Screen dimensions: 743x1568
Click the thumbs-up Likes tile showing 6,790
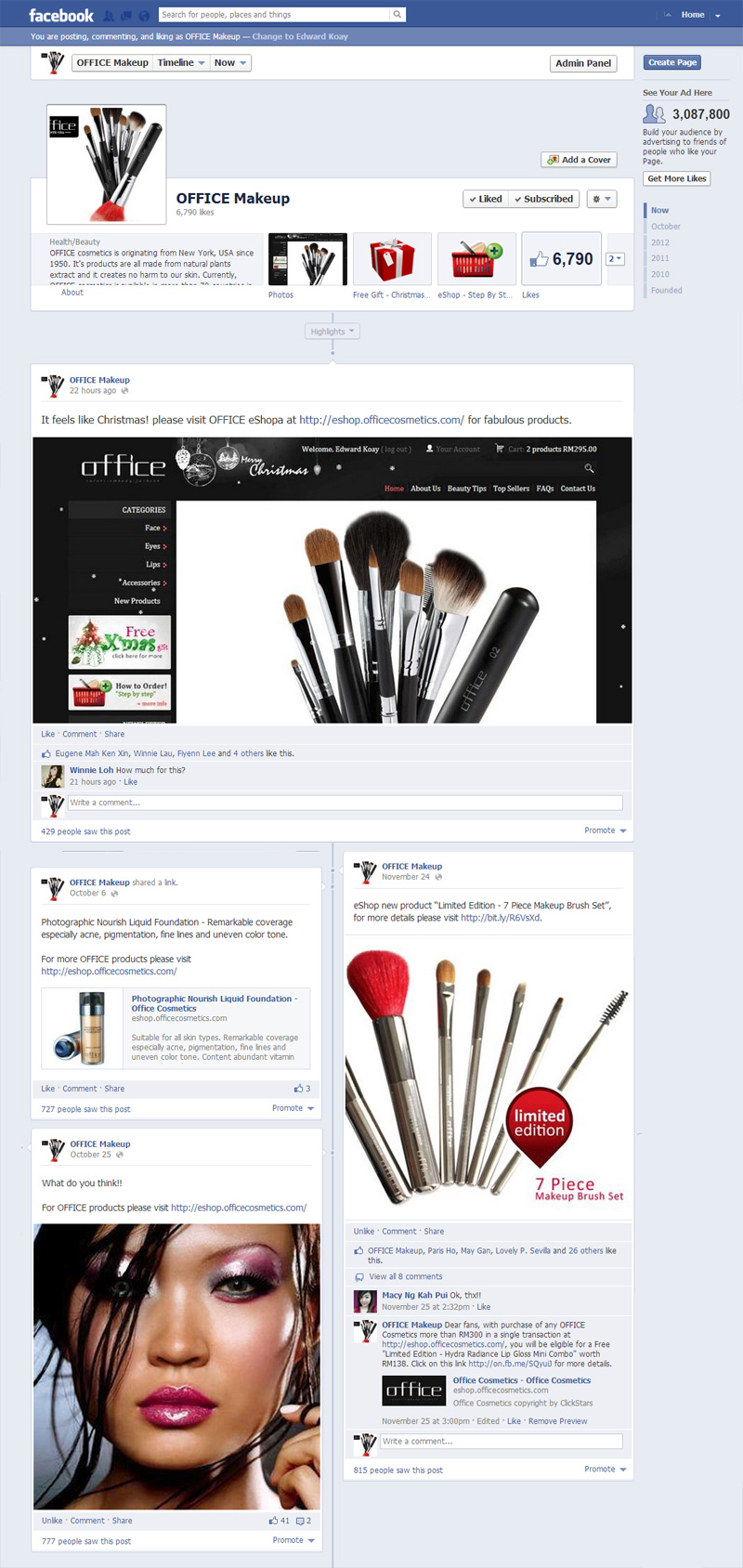[x=562, y=259]
